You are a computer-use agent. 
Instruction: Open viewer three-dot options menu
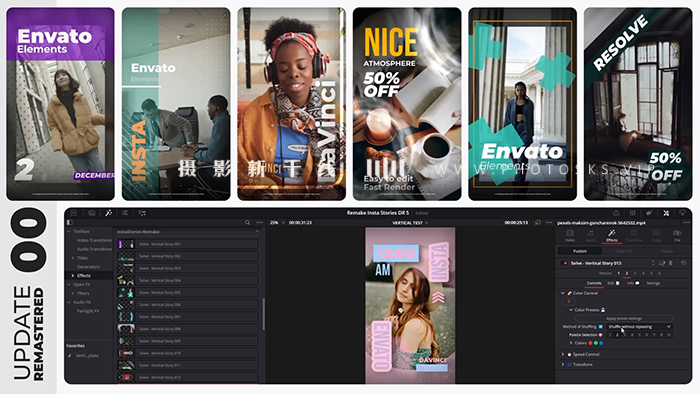(x=549, y=222)
